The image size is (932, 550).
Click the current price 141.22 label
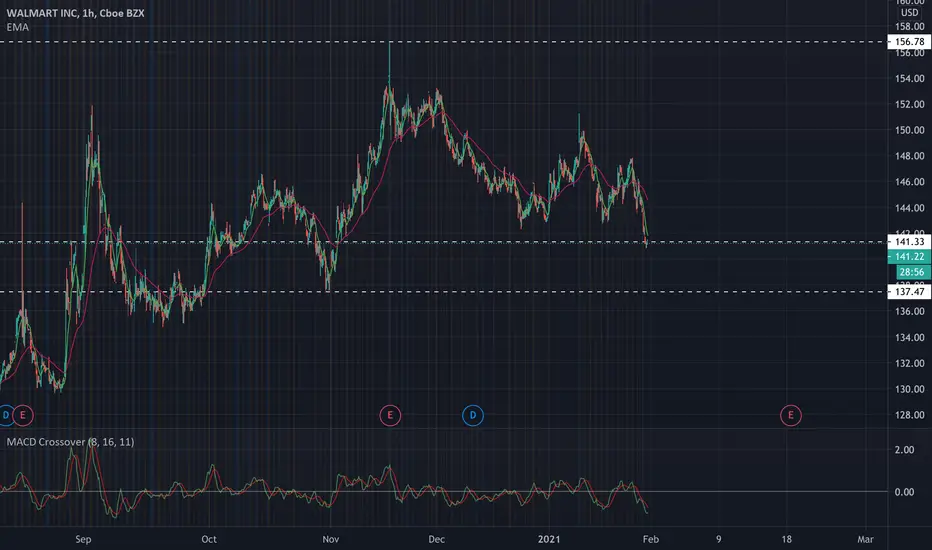[909, 256]
